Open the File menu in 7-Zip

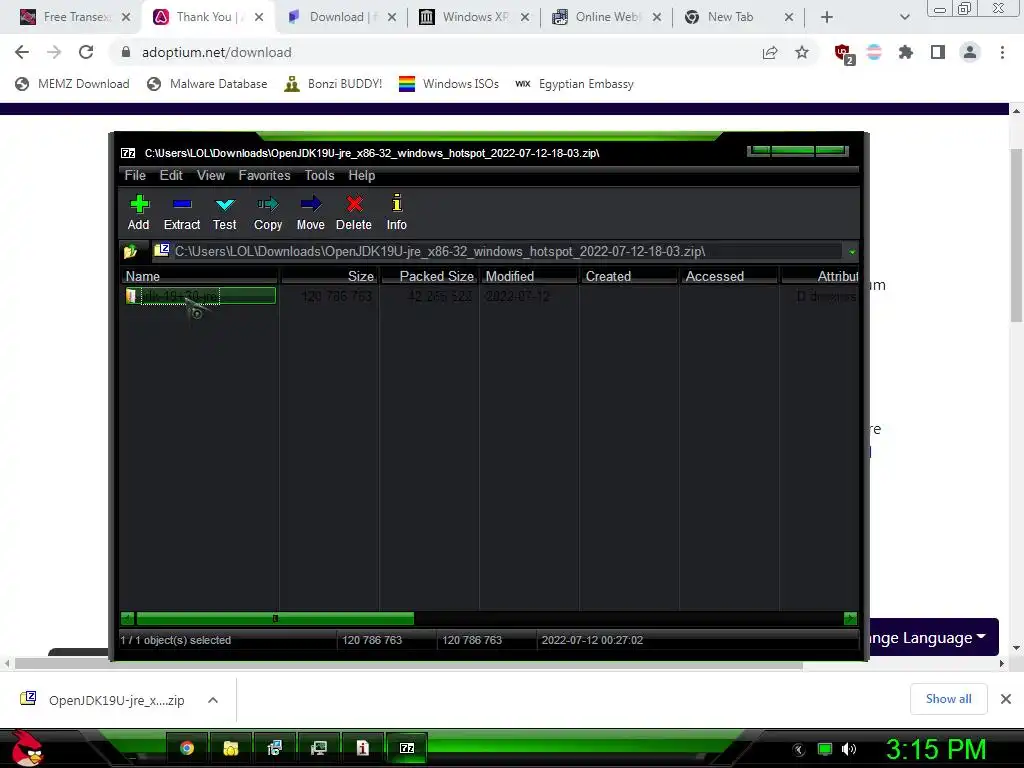click(x=135, y=175)
